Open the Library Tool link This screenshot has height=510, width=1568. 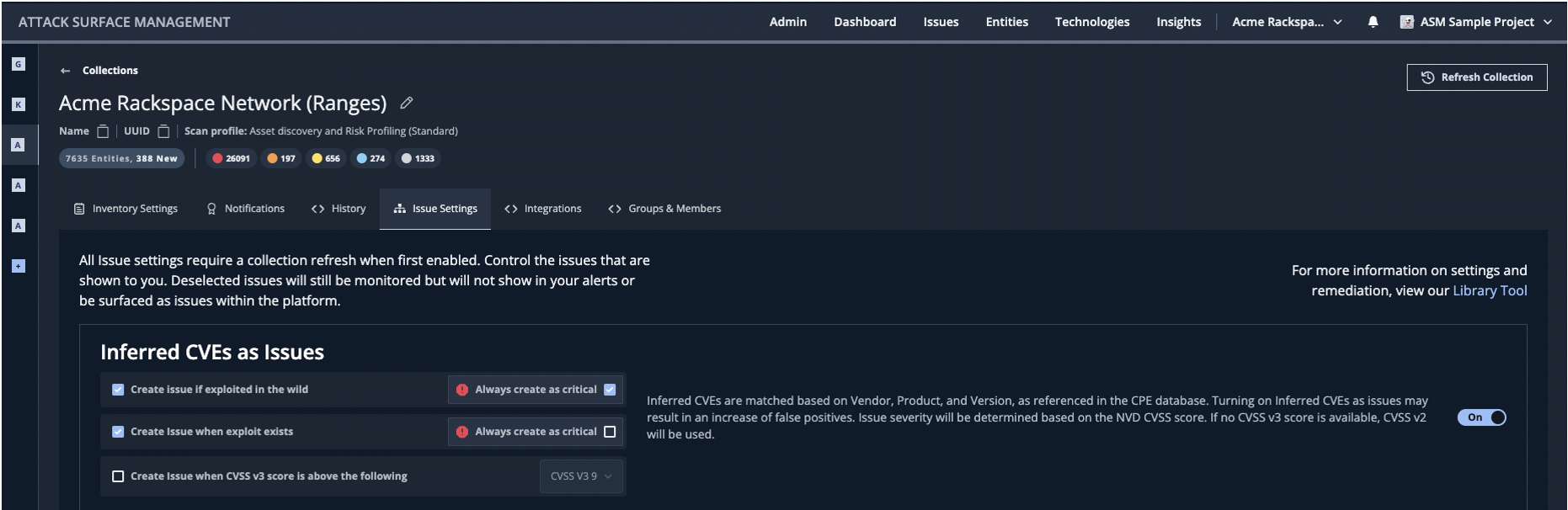[1490, 290]
